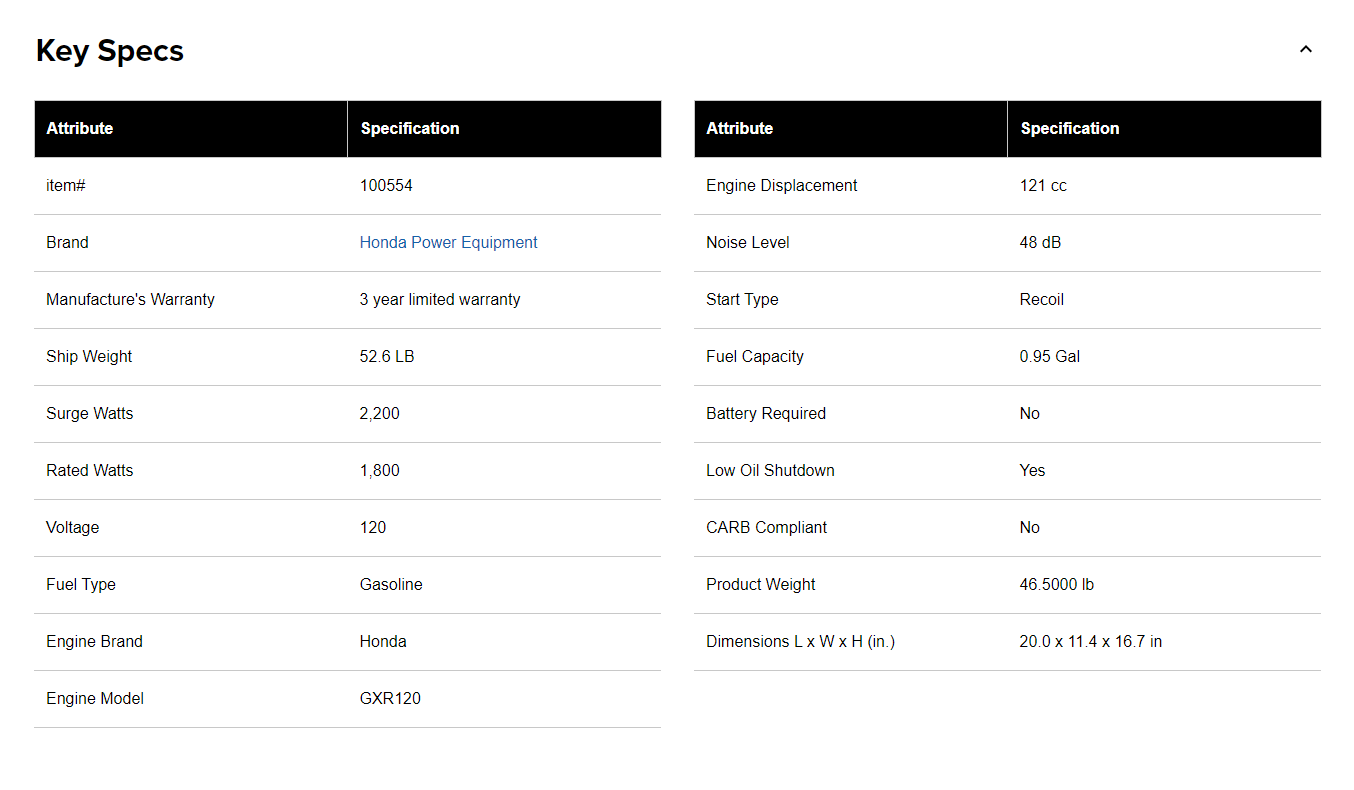Click the Key Specs heading
The image size is (1354, 790).
[x=110, y=51]
